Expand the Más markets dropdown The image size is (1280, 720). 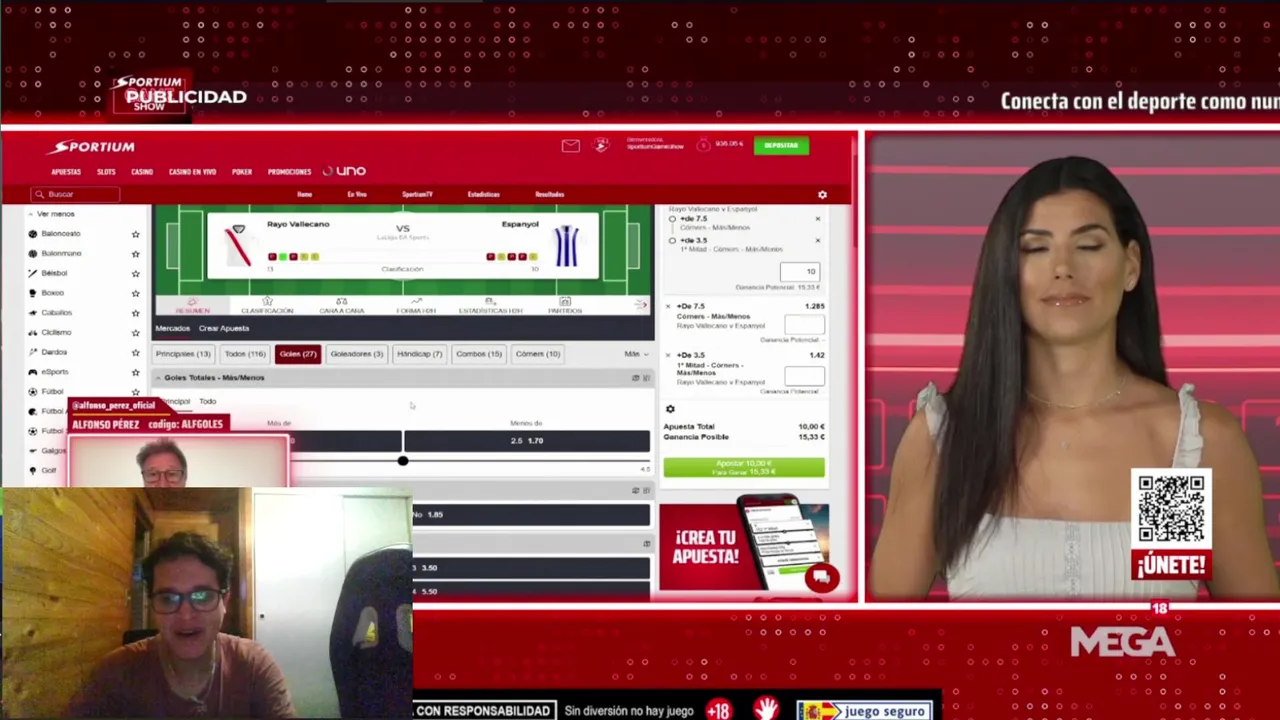[636, 354]
